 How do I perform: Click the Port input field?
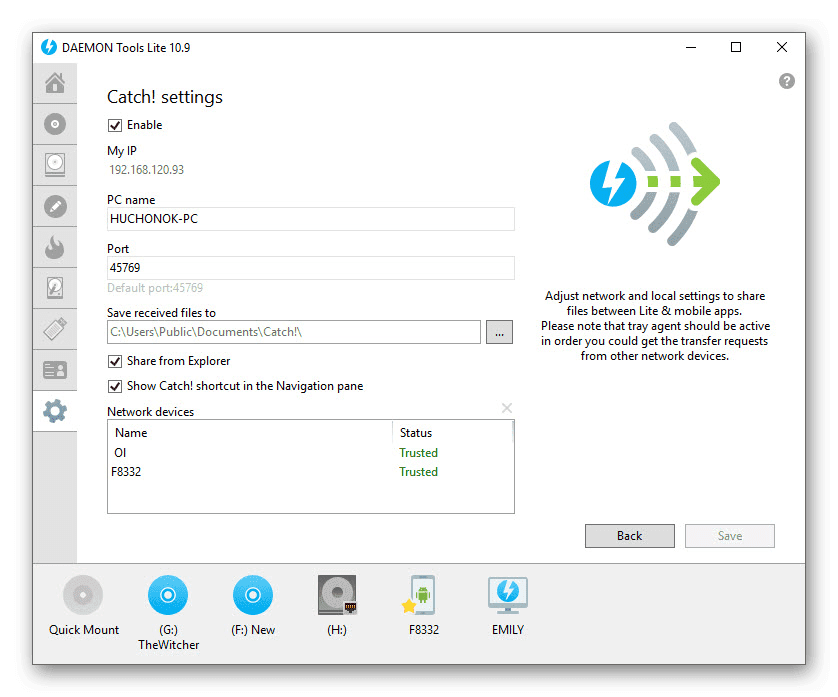pyautogui.click(x=311, y=268)
